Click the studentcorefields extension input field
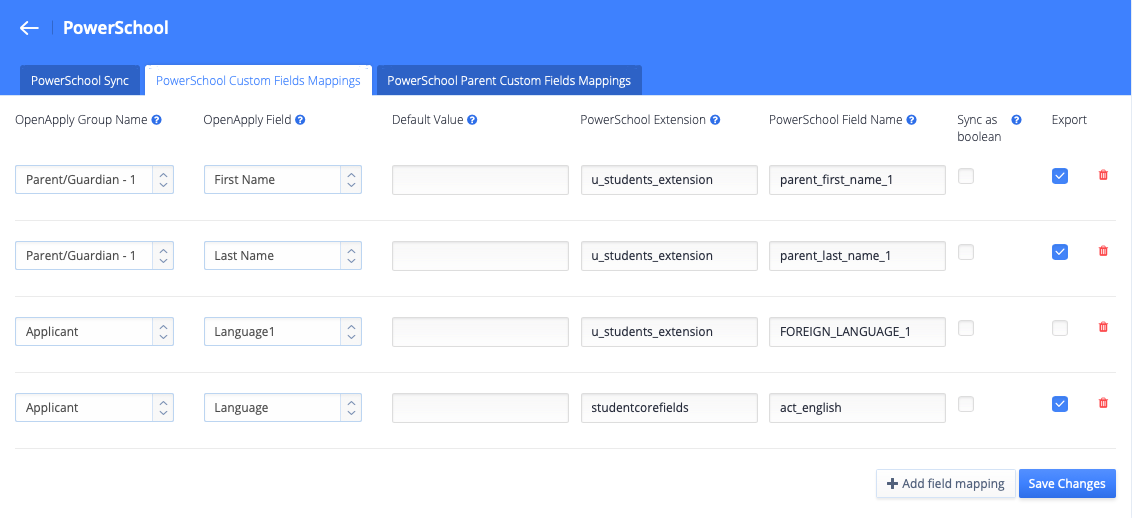The width and height of the screenshot is (1132, 518). (669, 408)
